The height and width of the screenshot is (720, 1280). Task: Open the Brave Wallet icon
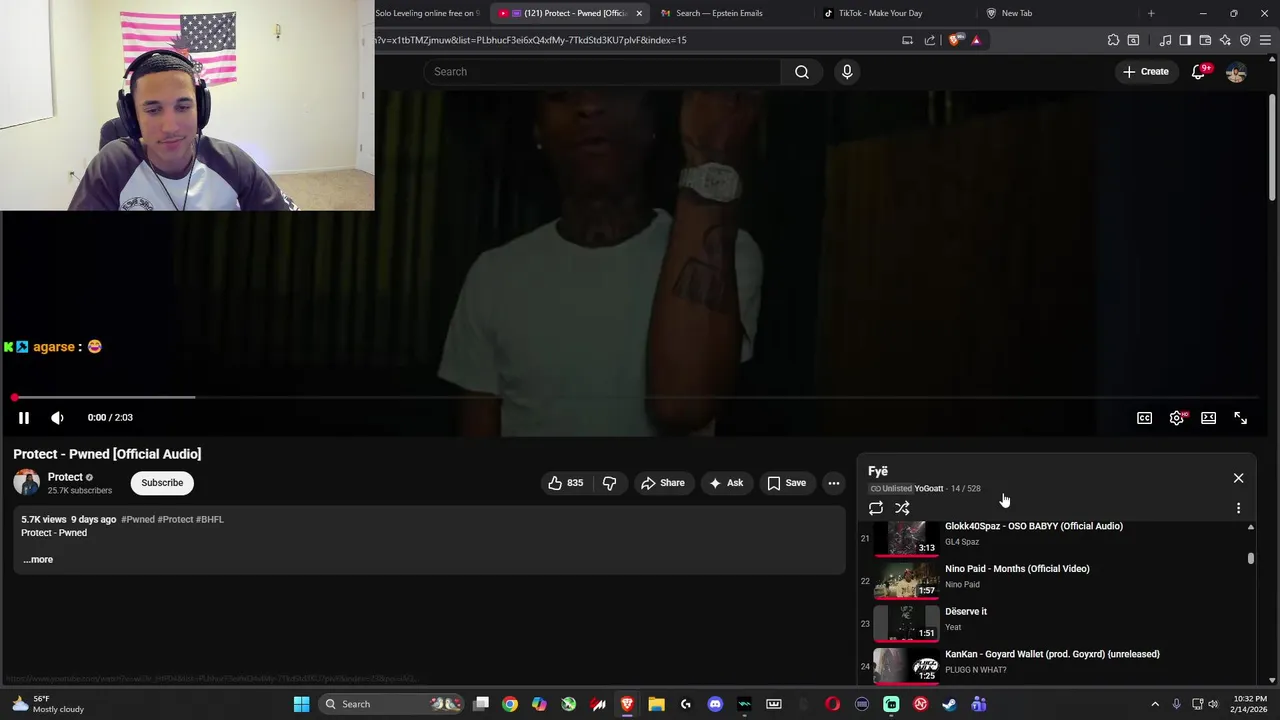pyautogui.click(x=1205, y=40)
